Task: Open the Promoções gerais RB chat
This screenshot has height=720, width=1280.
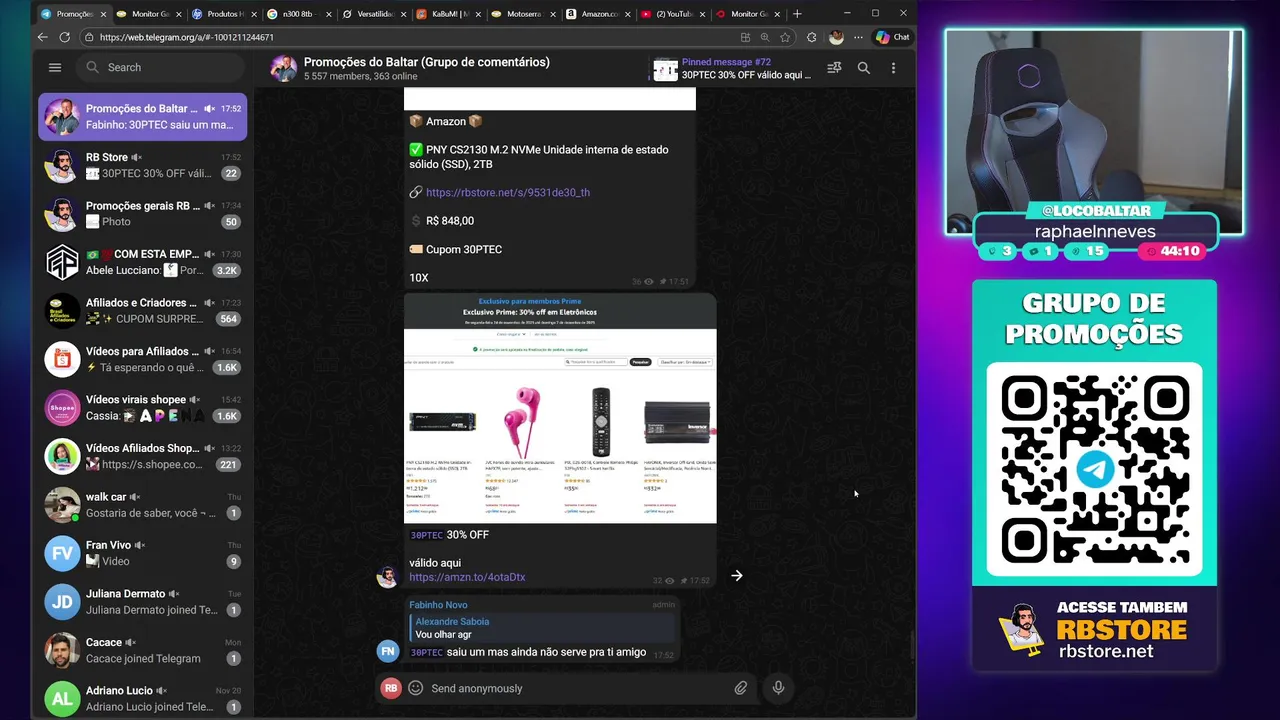Action: click(x=142, y=214)
